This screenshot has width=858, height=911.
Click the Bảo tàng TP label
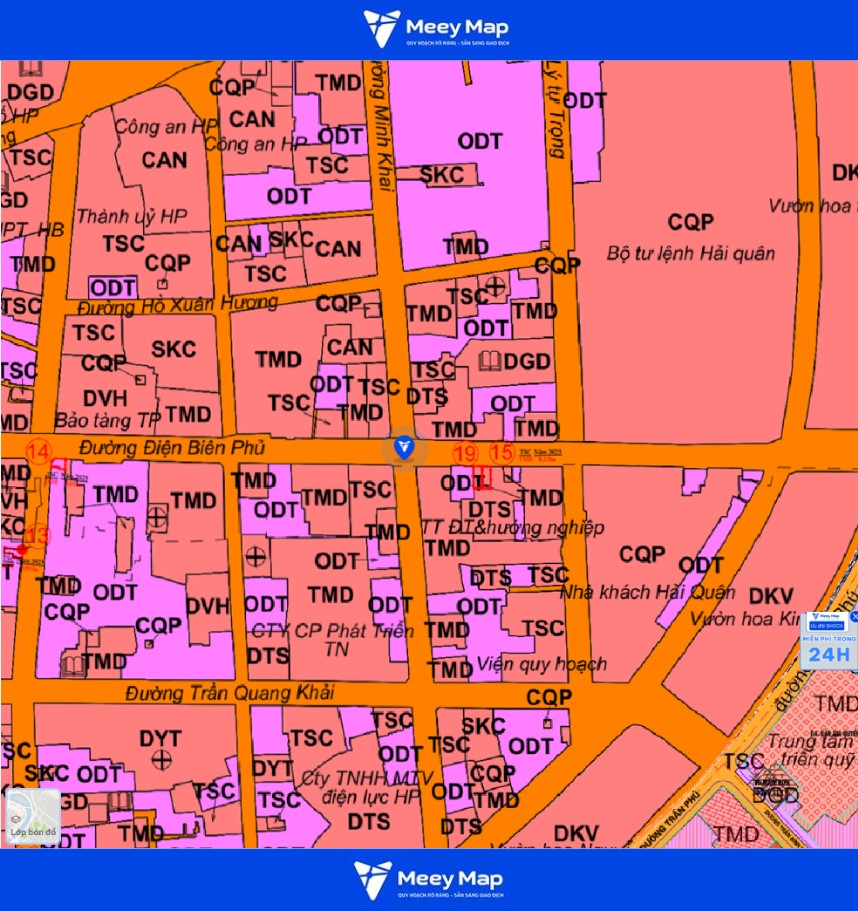click(106, 421)
